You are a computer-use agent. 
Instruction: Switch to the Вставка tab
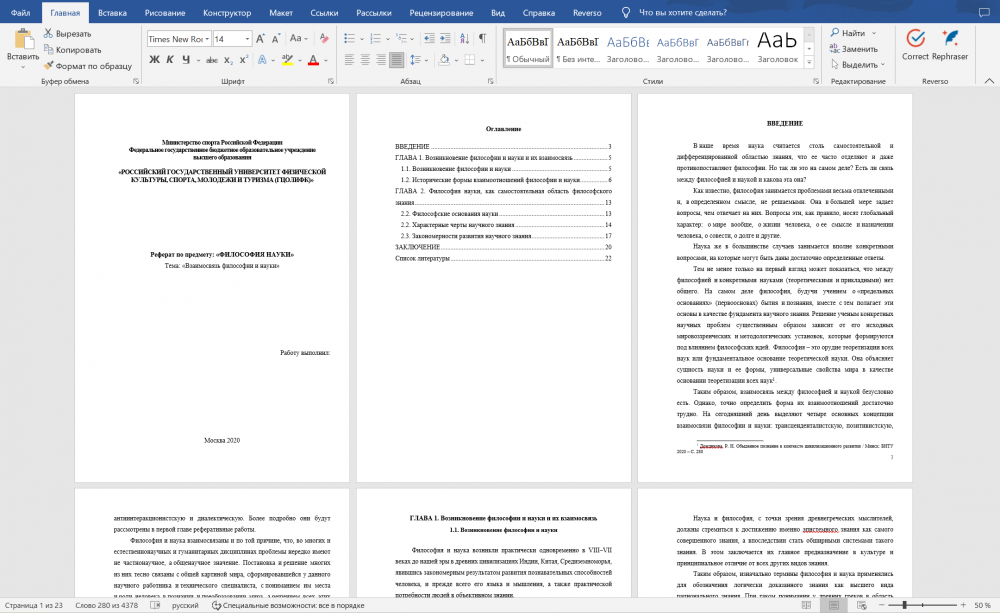tap(112, 12)
